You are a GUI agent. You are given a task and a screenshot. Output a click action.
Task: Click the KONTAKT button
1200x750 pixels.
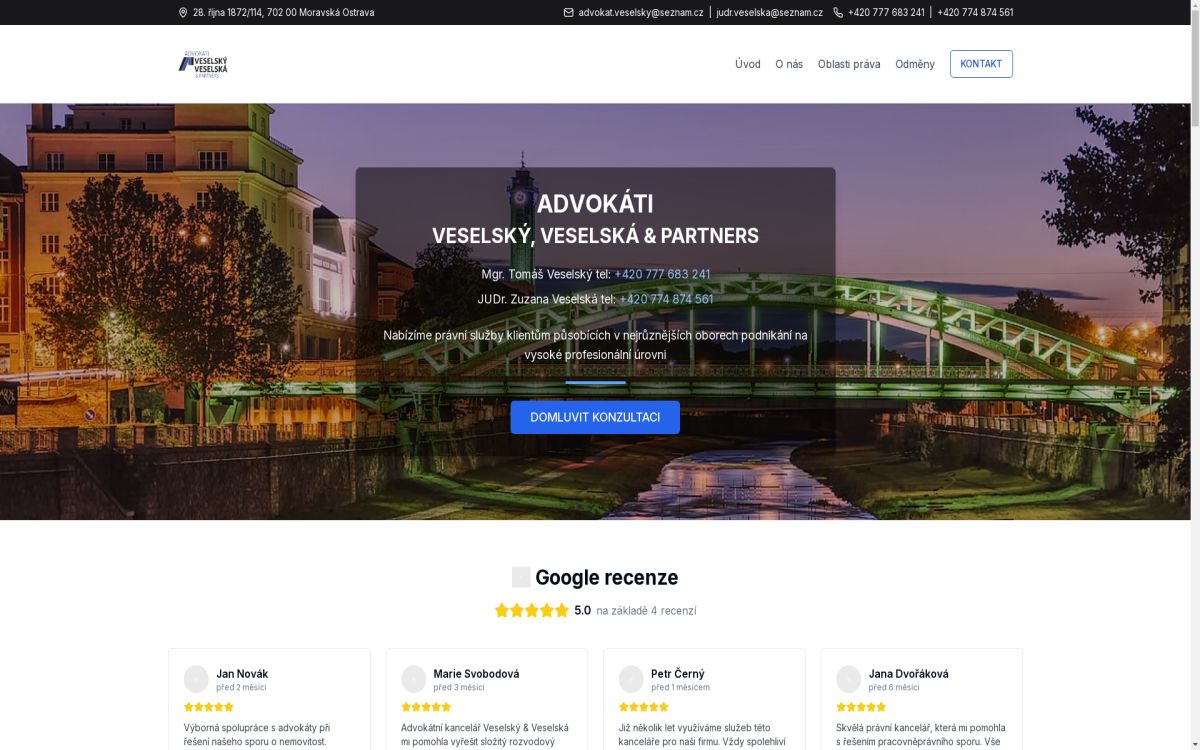pyautogui.click(x=981, y=63)
